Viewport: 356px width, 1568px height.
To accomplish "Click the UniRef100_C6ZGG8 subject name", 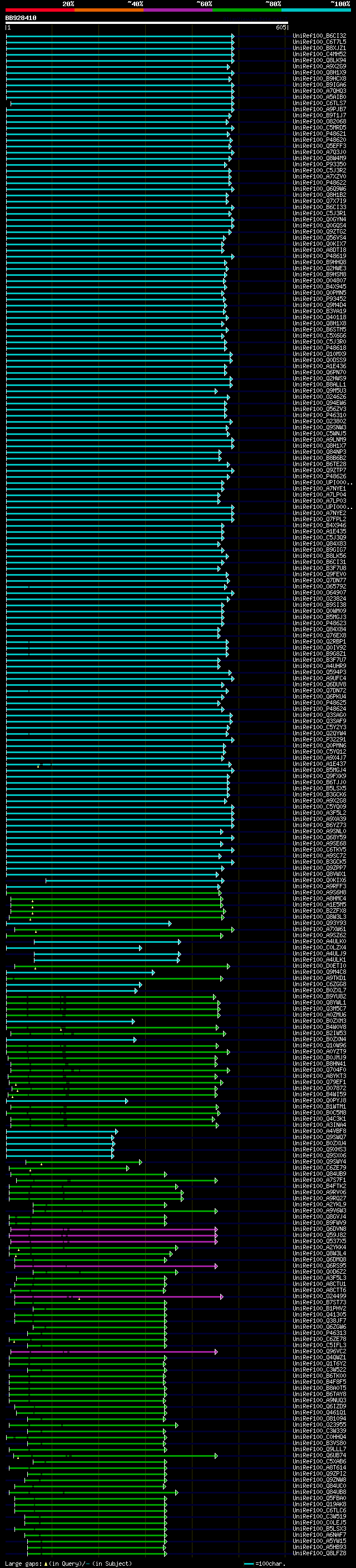I will 319,985.
